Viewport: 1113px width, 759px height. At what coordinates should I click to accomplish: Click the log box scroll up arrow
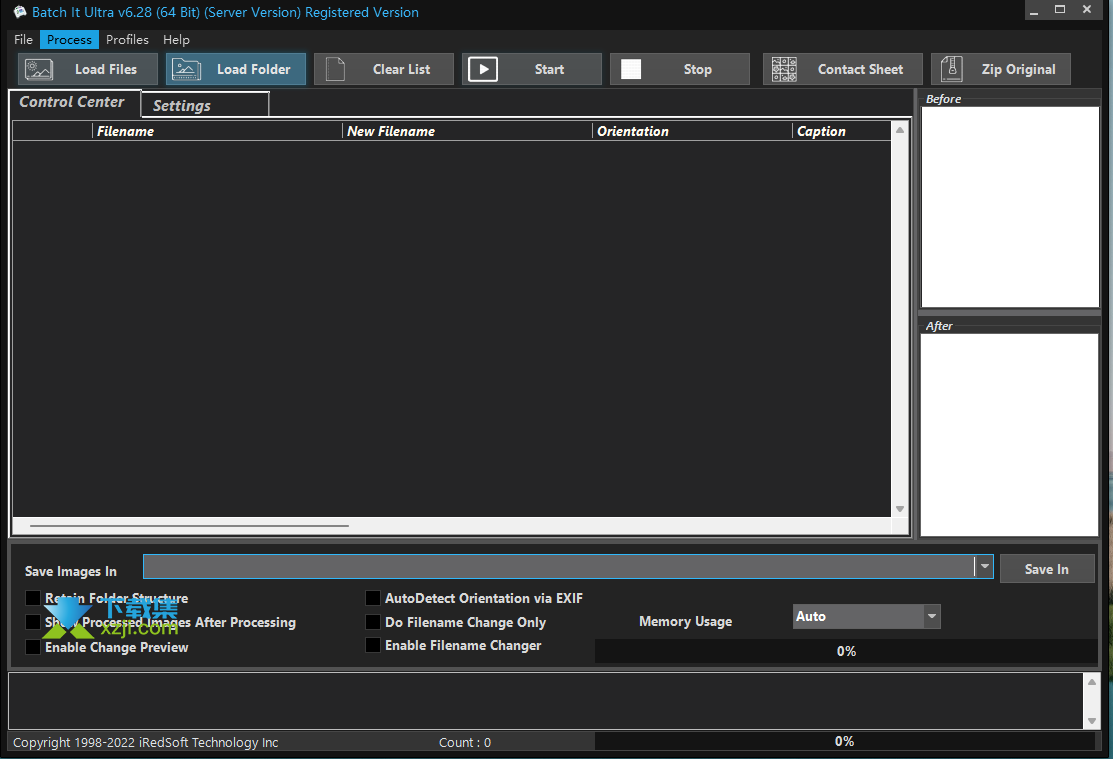coord(1092,682)
